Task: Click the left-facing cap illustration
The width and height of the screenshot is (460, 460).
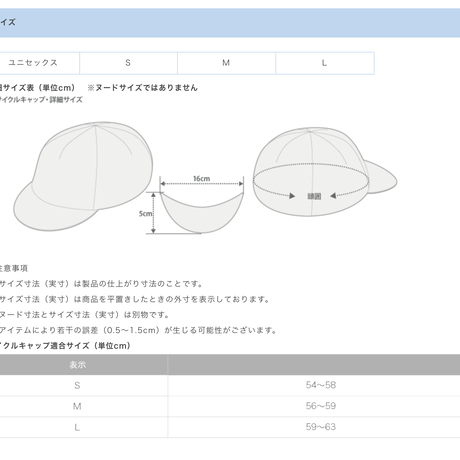Action: 83,176
